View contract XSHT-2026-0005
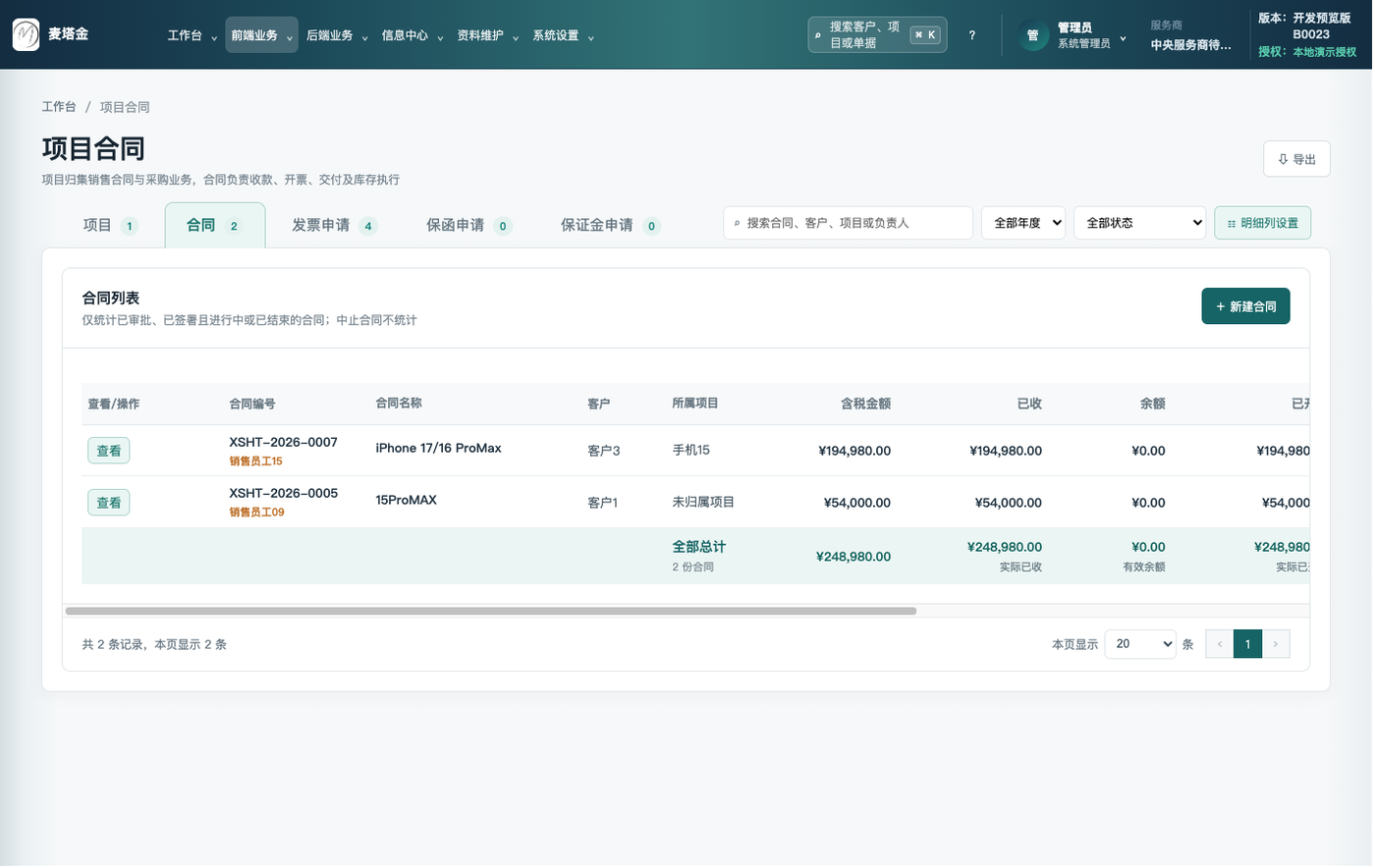This screenshot has width=1375, height=868. pos(109,504)
